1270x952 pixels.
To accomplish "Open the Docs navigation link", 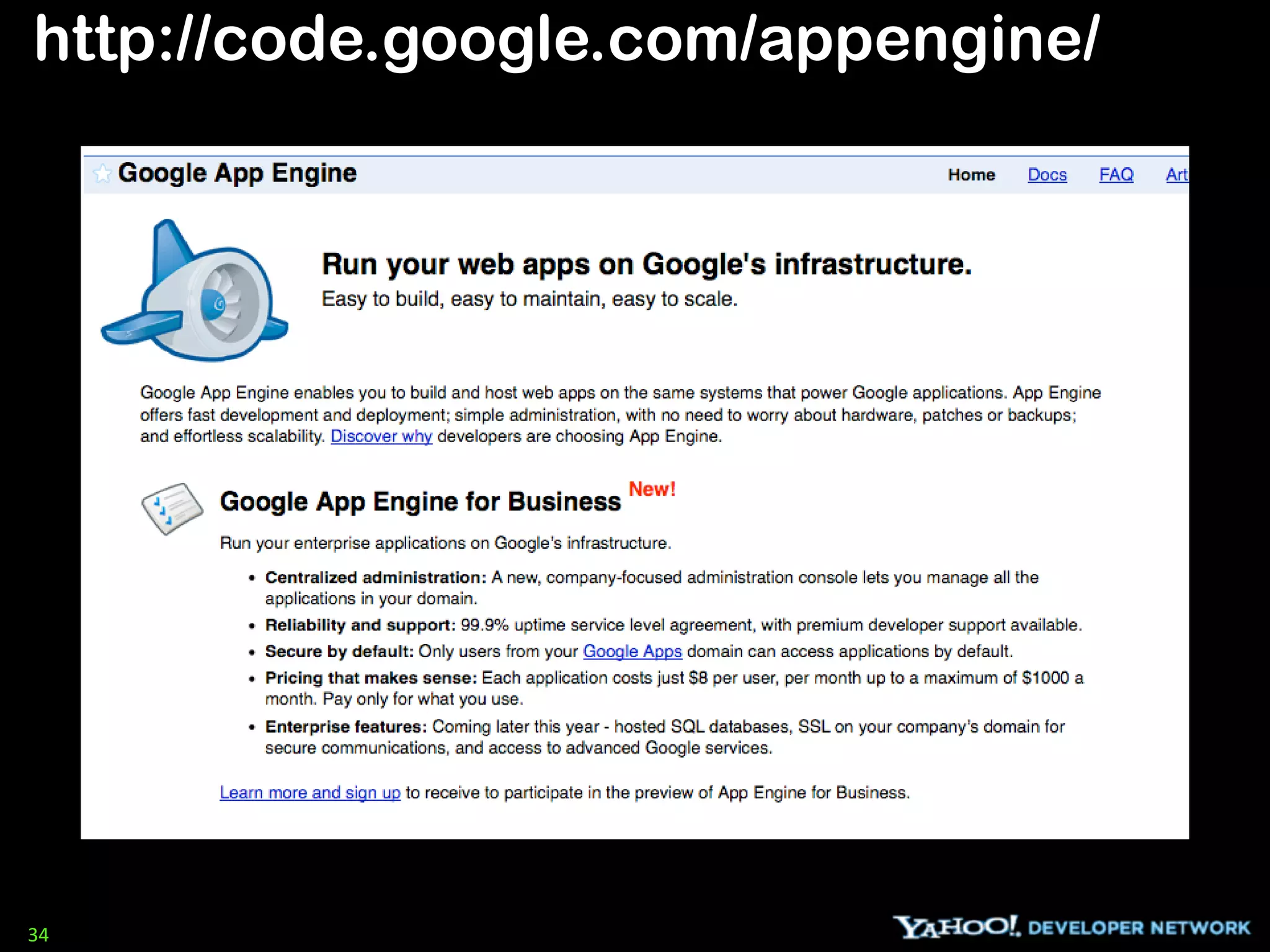I will (1047, 175).
